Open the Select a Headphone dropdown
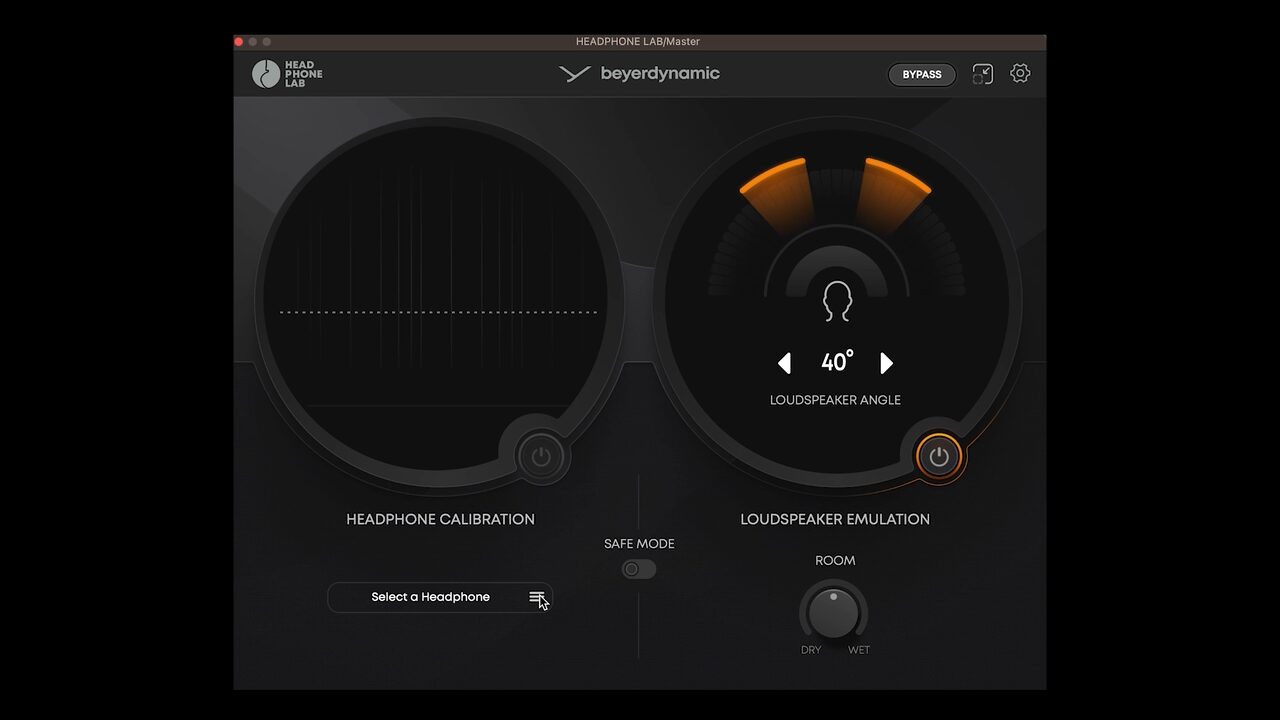1280x720 pixels. [431, 597]
